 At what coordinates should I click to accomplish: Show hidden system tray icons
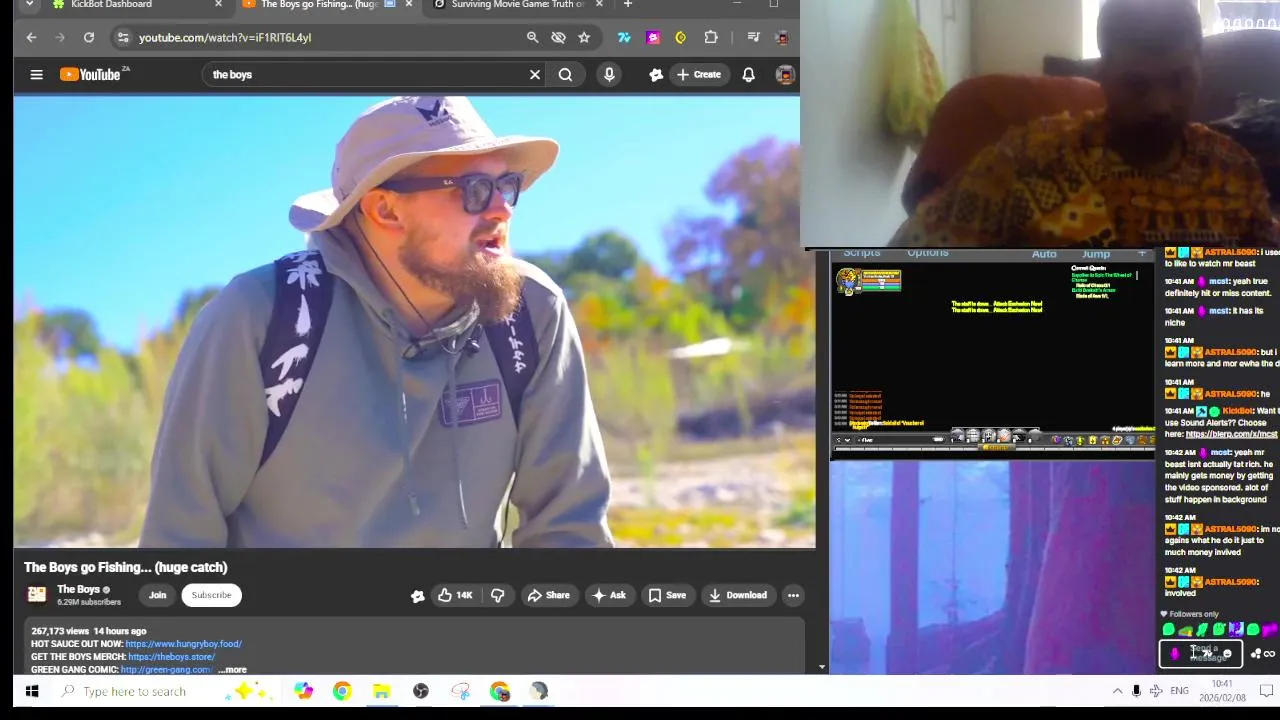click(1117, 691)
